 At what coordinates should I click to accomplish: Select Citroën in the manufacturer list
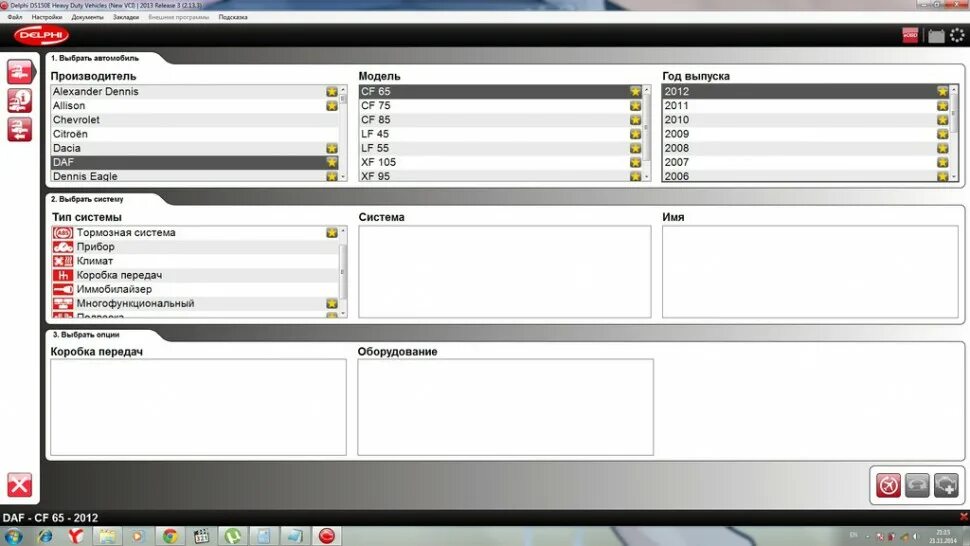[195, 134]
